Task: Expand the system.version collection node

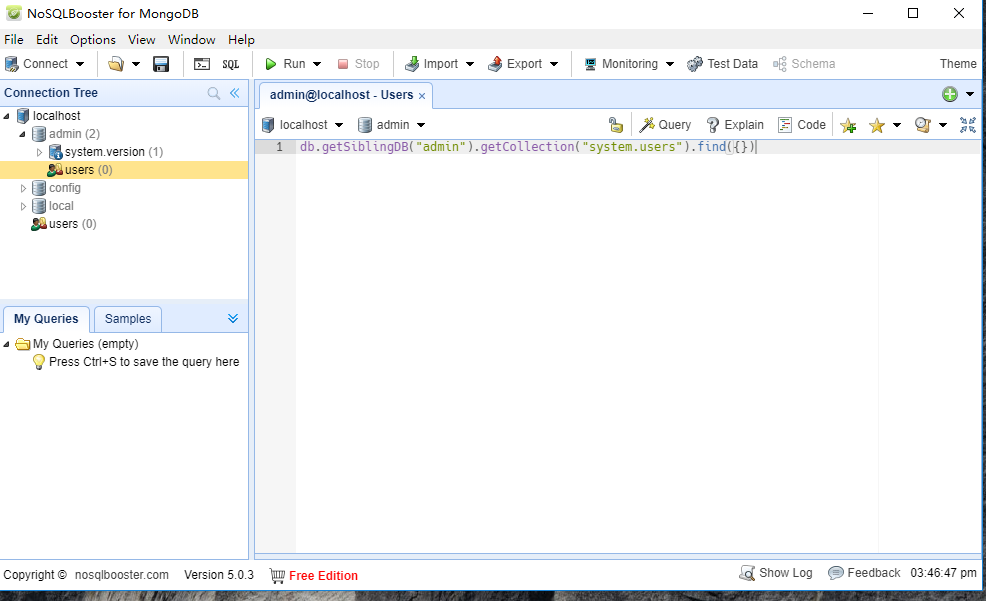Action: point(39,152)
